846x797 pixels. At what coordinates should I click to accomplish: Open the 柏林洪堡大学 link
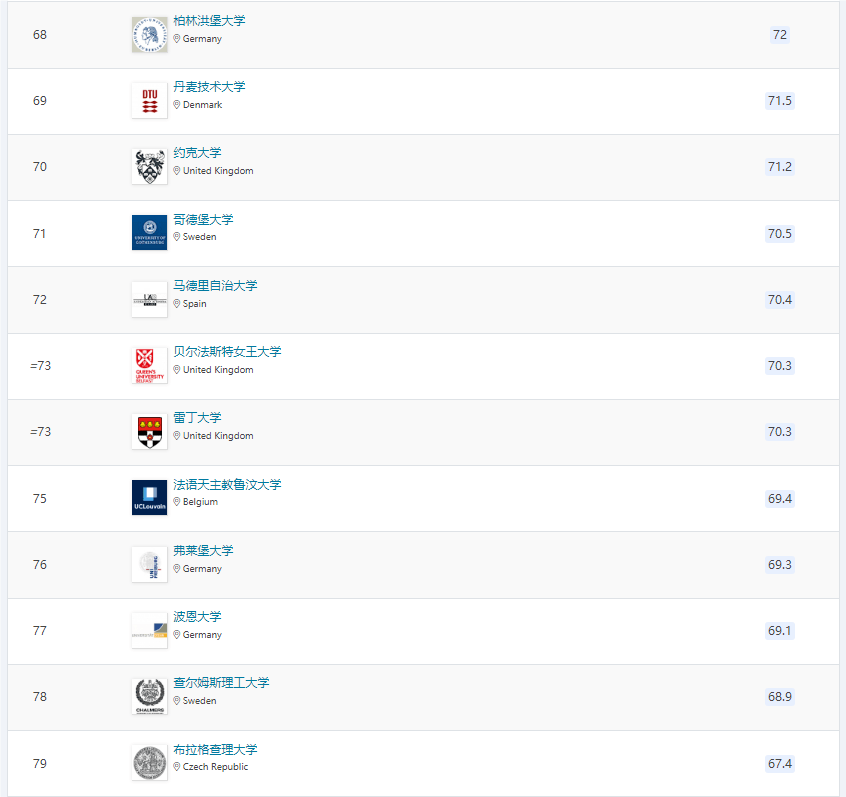[x=209, y=21]
